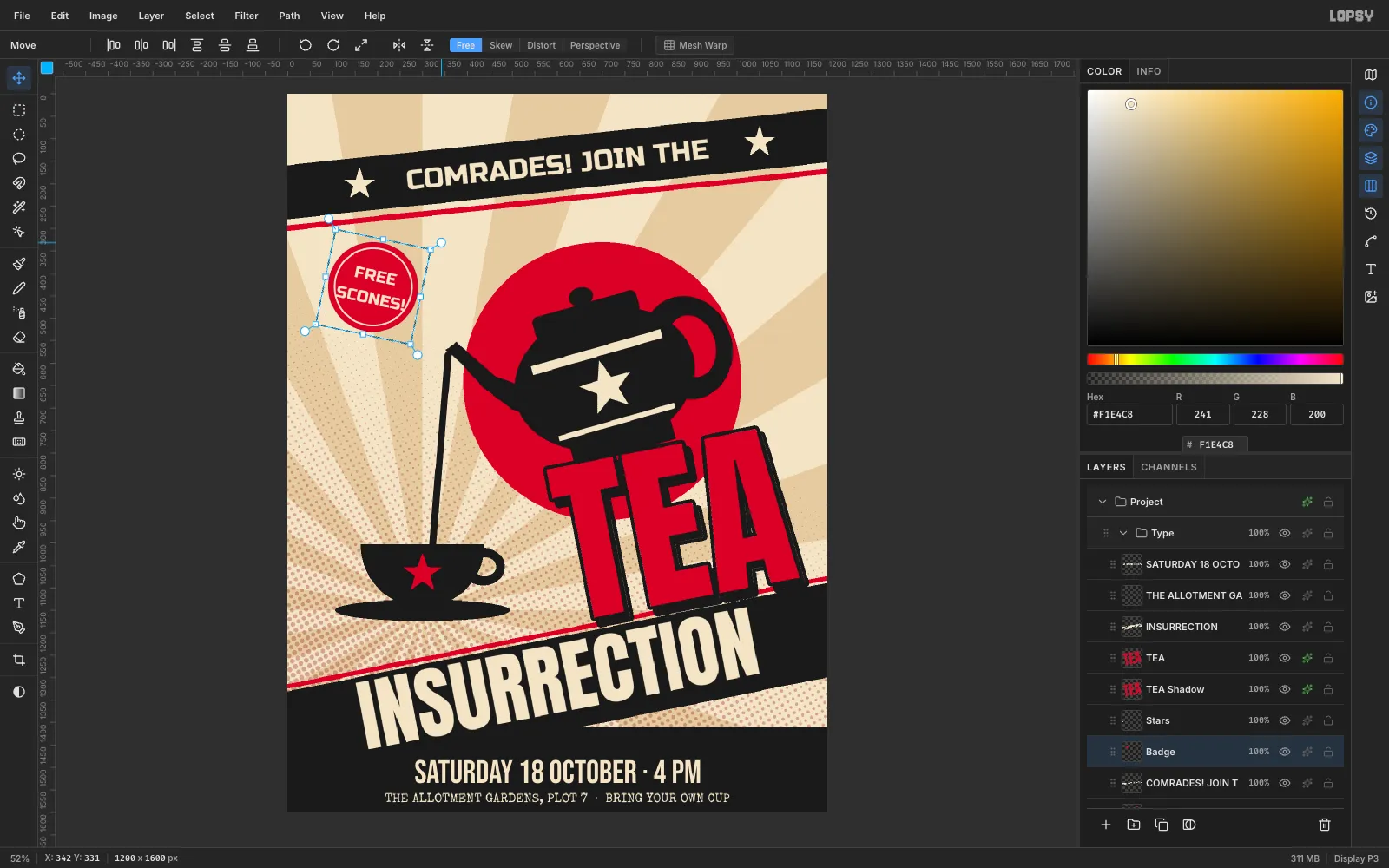This screenshot has height=868, width=1389.
Task: Click the Rotate counterclockwise icon
Action: click(x=306, y=45)
